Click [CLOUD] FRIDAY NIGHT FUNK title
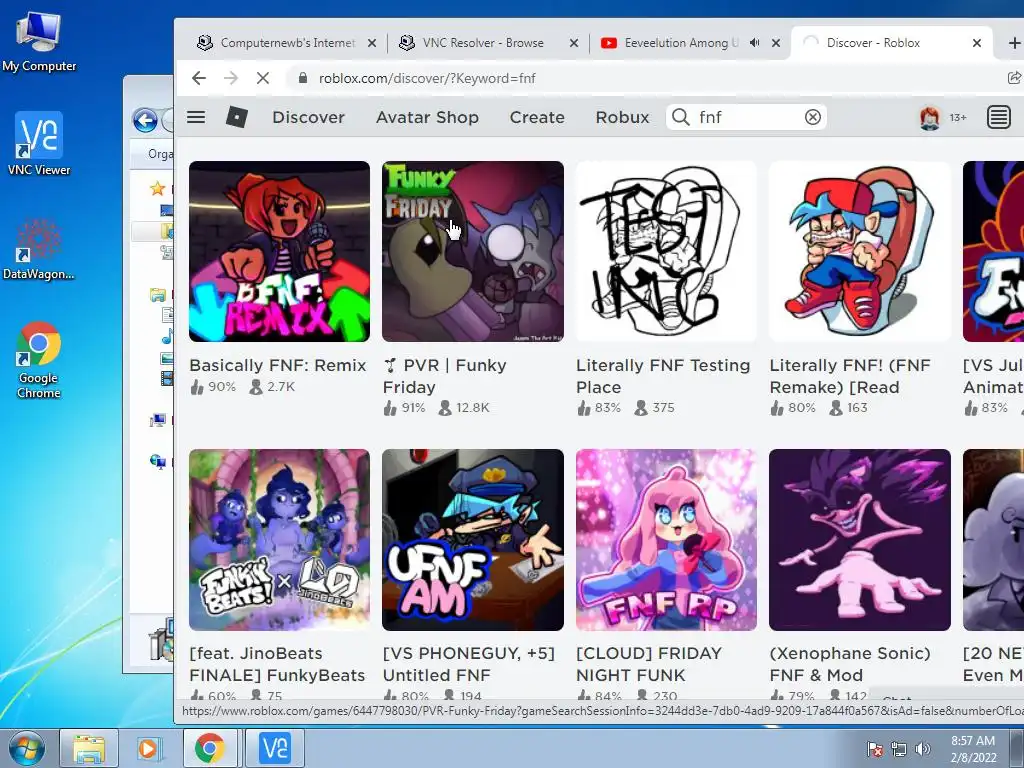This screenshot has height=768, width=1024. [x=649, y=664]
